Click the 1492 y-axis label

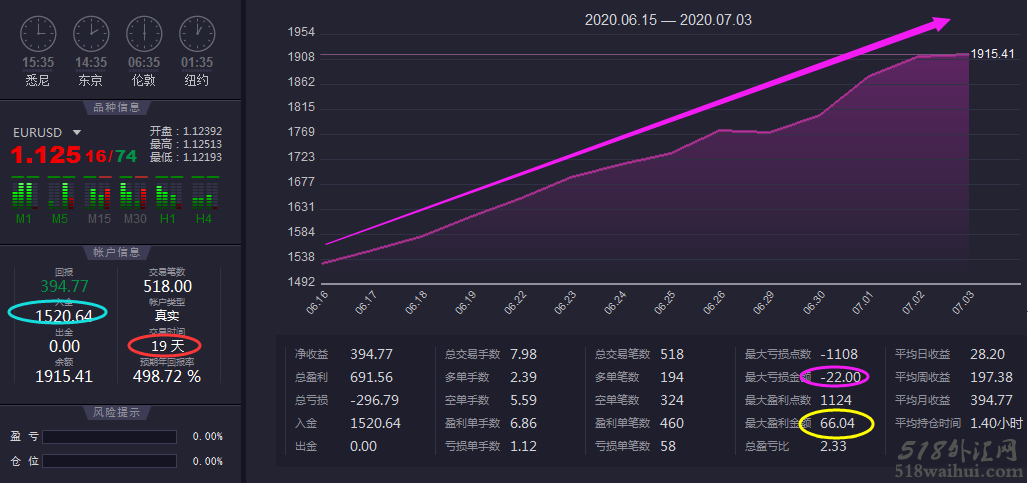tap(302, 282)
